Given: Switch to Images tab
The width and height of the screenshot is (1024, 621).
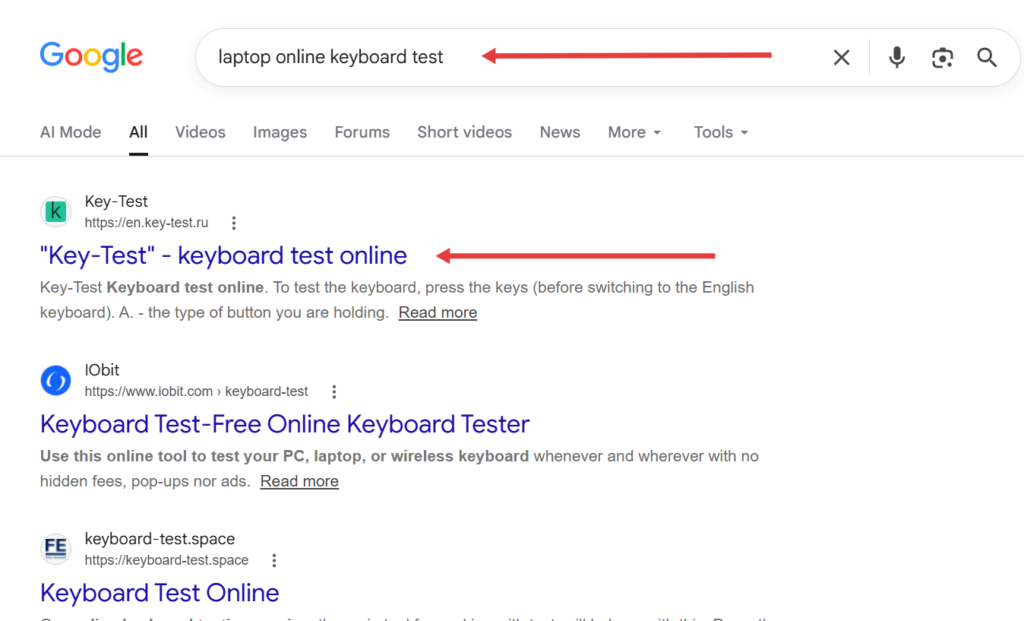Looking at the screenshot, I should pos(280,133).
